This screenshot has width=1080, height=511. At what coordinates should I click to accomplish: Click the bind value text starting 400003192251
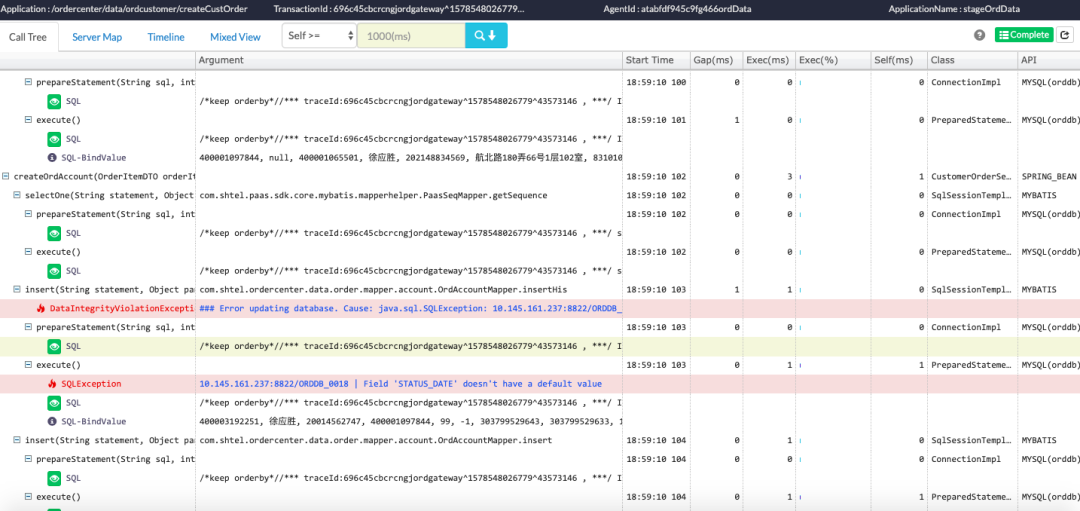click(x=411, y=421)
